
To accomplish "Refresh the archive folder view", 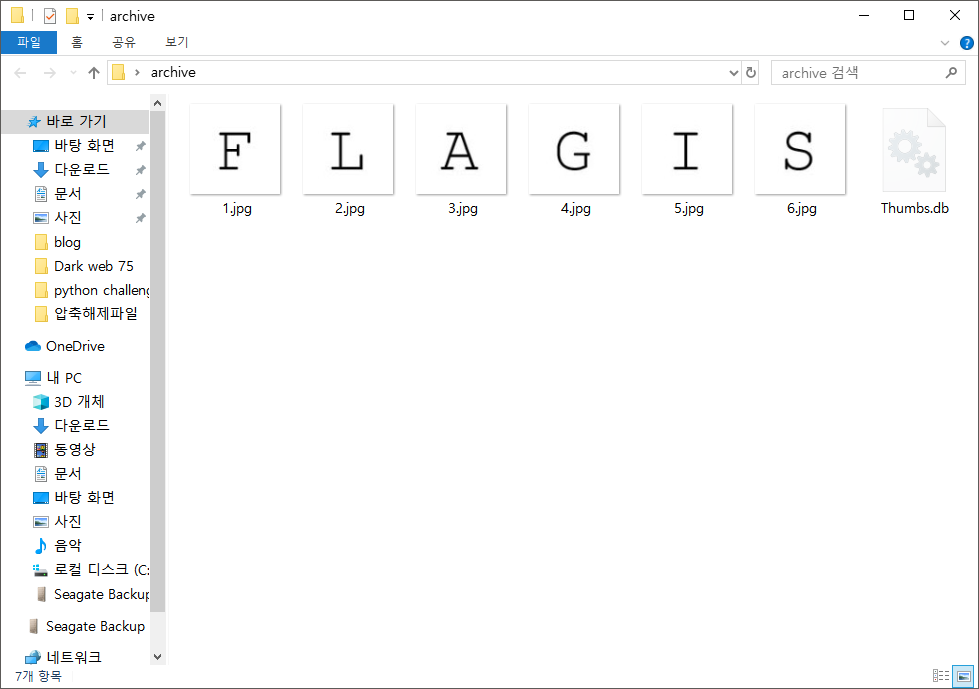I will (x=750, y=73).
